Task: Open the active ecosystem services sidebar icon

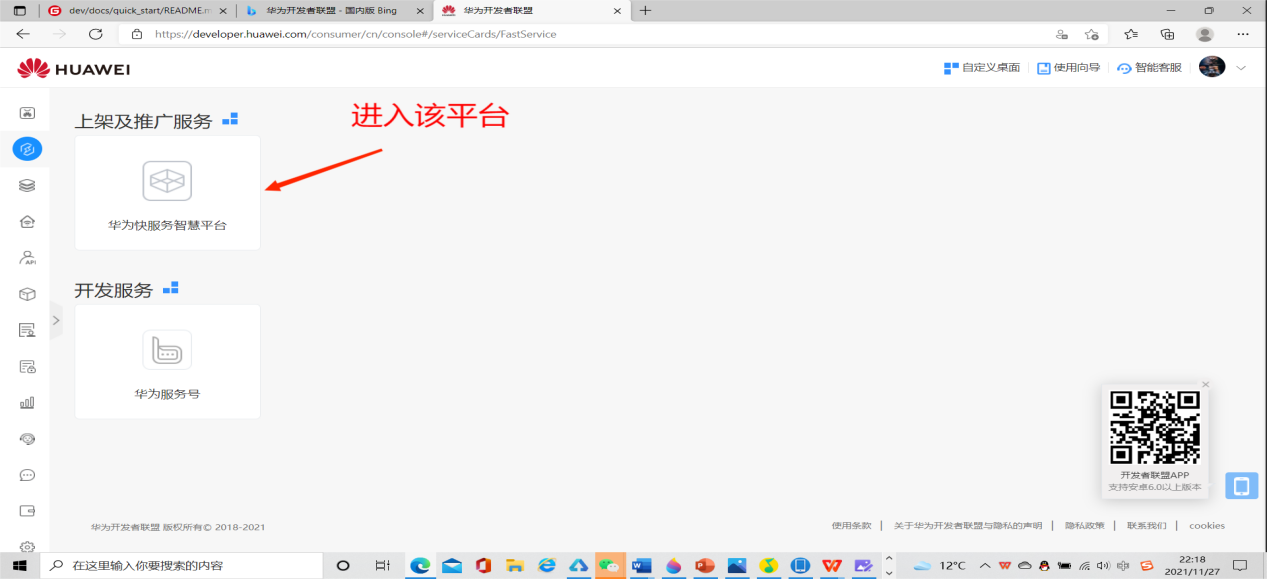Action: point(28,149)
